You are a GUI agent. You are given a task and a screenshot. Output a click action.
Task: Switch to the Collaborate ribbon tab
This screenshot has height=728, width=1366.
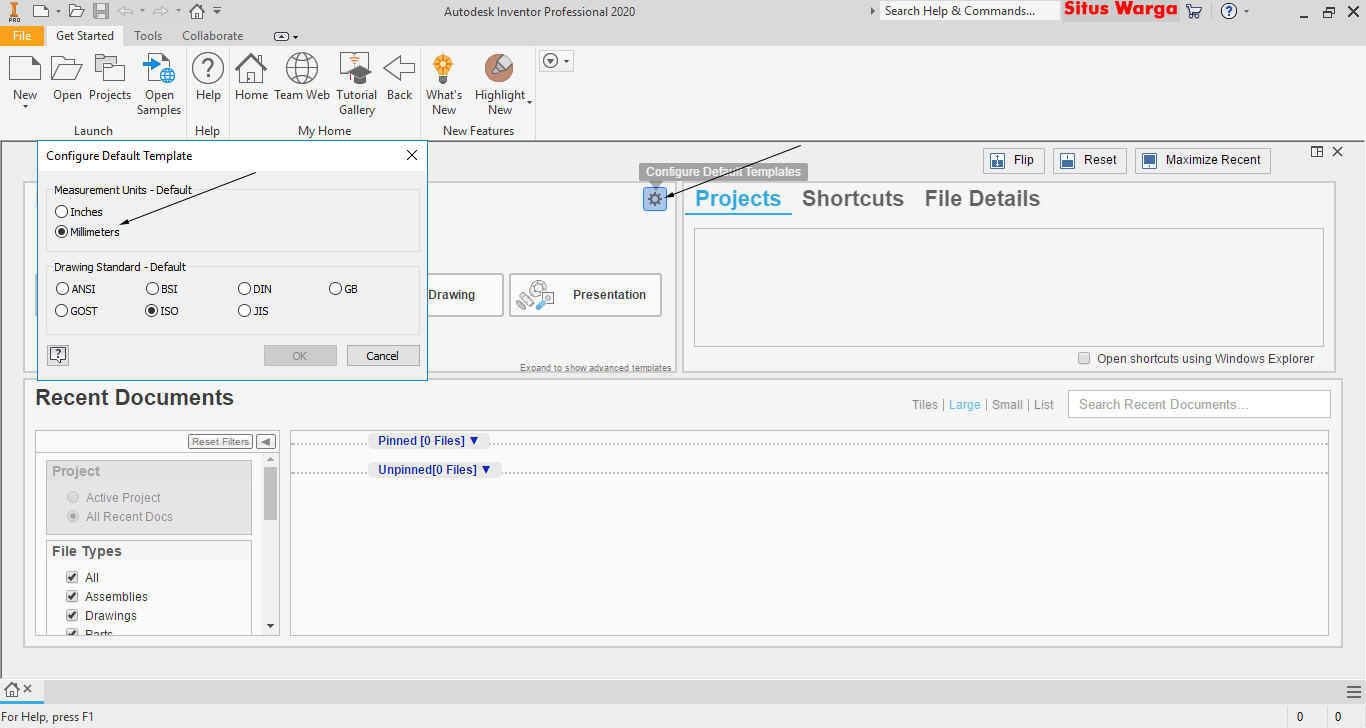pyautogui.click(x=212, y=36)
